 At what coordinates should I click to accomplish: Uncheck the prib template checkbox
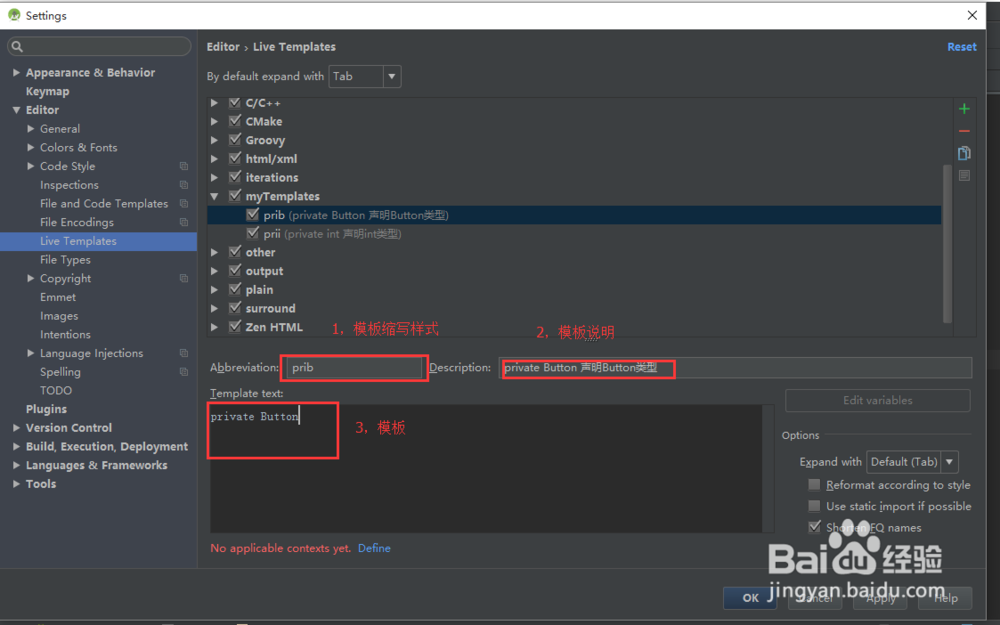tap(253, 214)
